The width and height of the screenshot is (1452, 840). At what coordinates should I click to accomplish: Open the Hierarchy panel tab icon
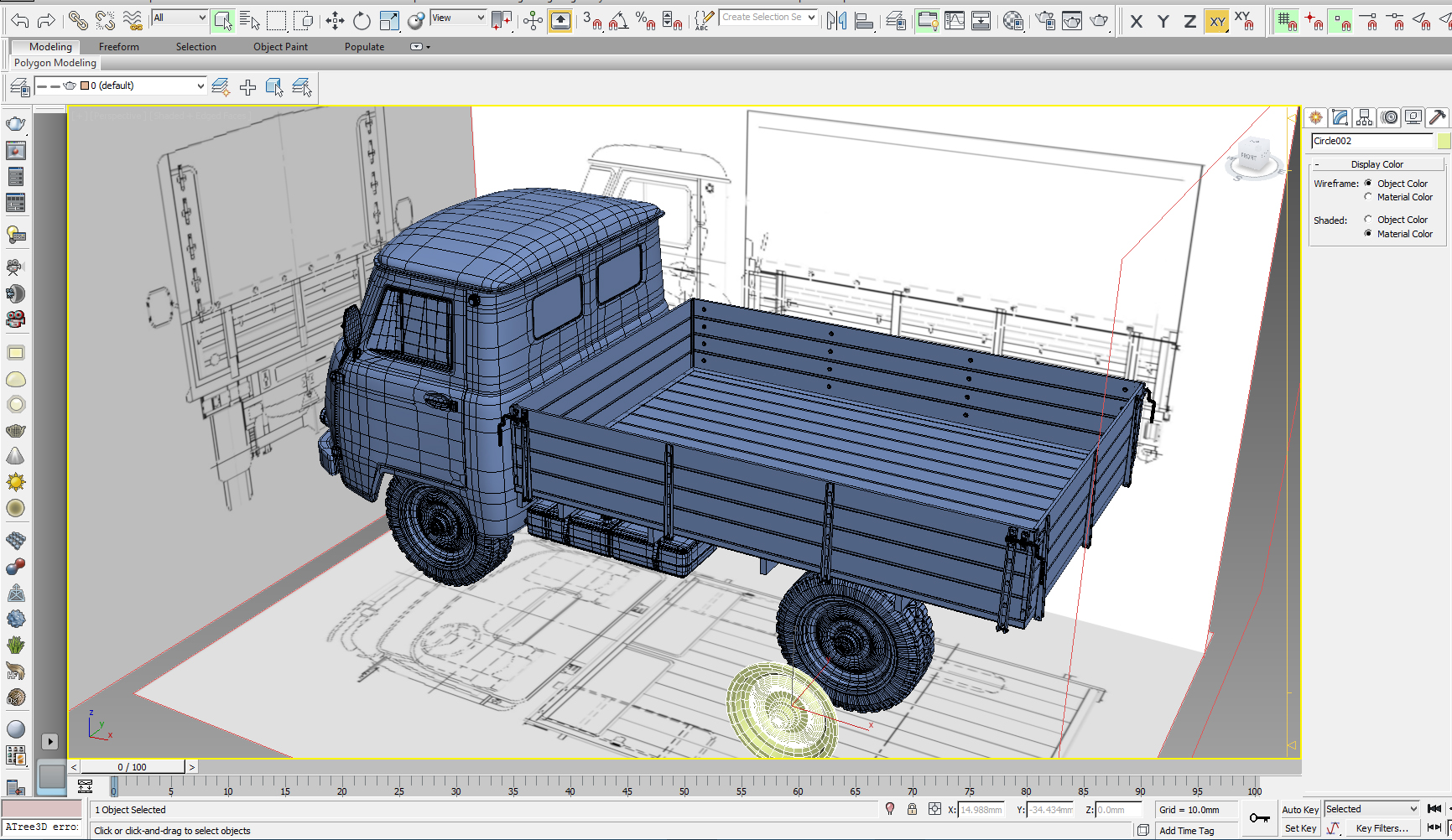coord(1365,117)
